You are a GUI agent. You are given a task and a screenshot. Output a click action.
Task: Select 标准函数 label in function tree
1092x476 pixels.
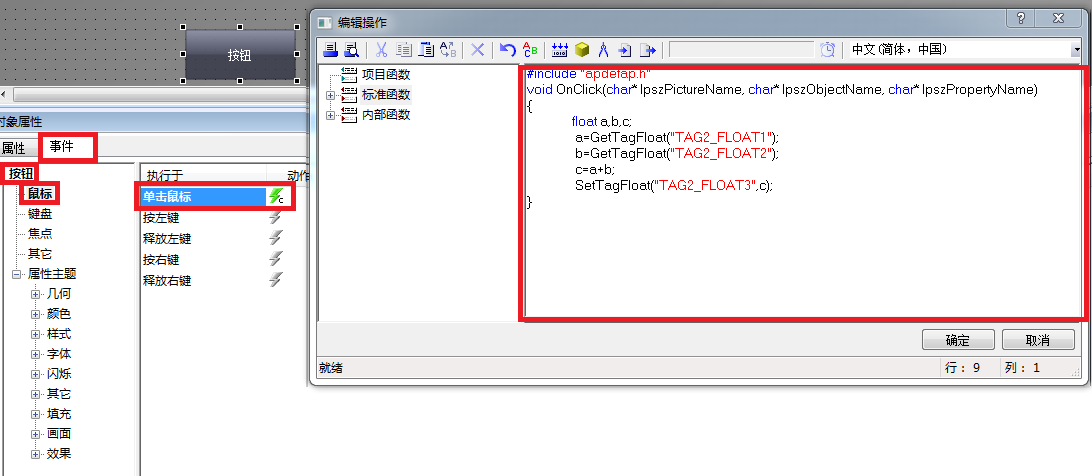pos(386,95)
